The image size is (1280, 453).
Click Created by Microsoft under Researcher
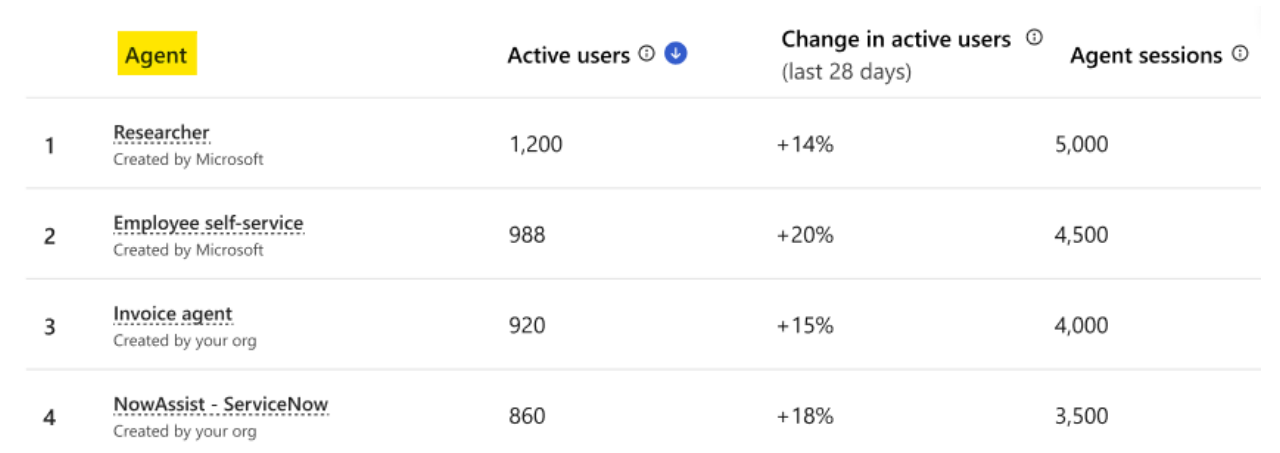[x=188, y=159]
